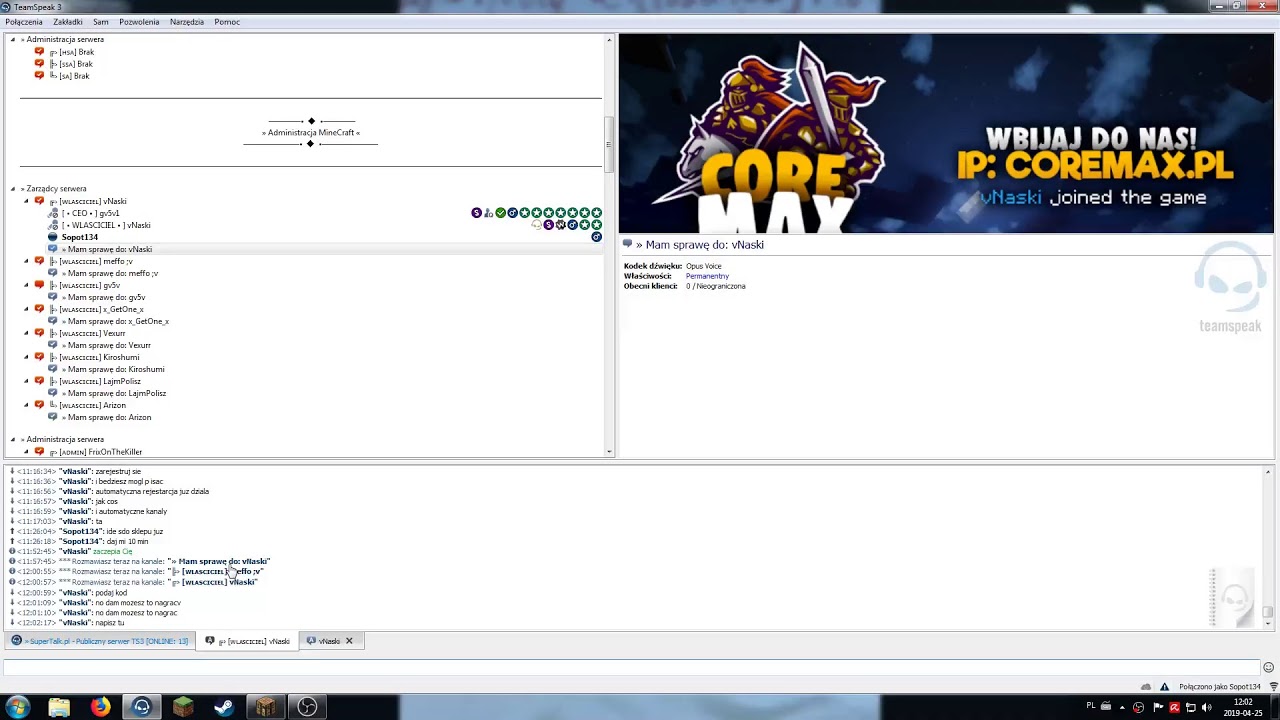Click the headset badge on vNaski user row
The image size is (1280, 720).
[536, 225]
